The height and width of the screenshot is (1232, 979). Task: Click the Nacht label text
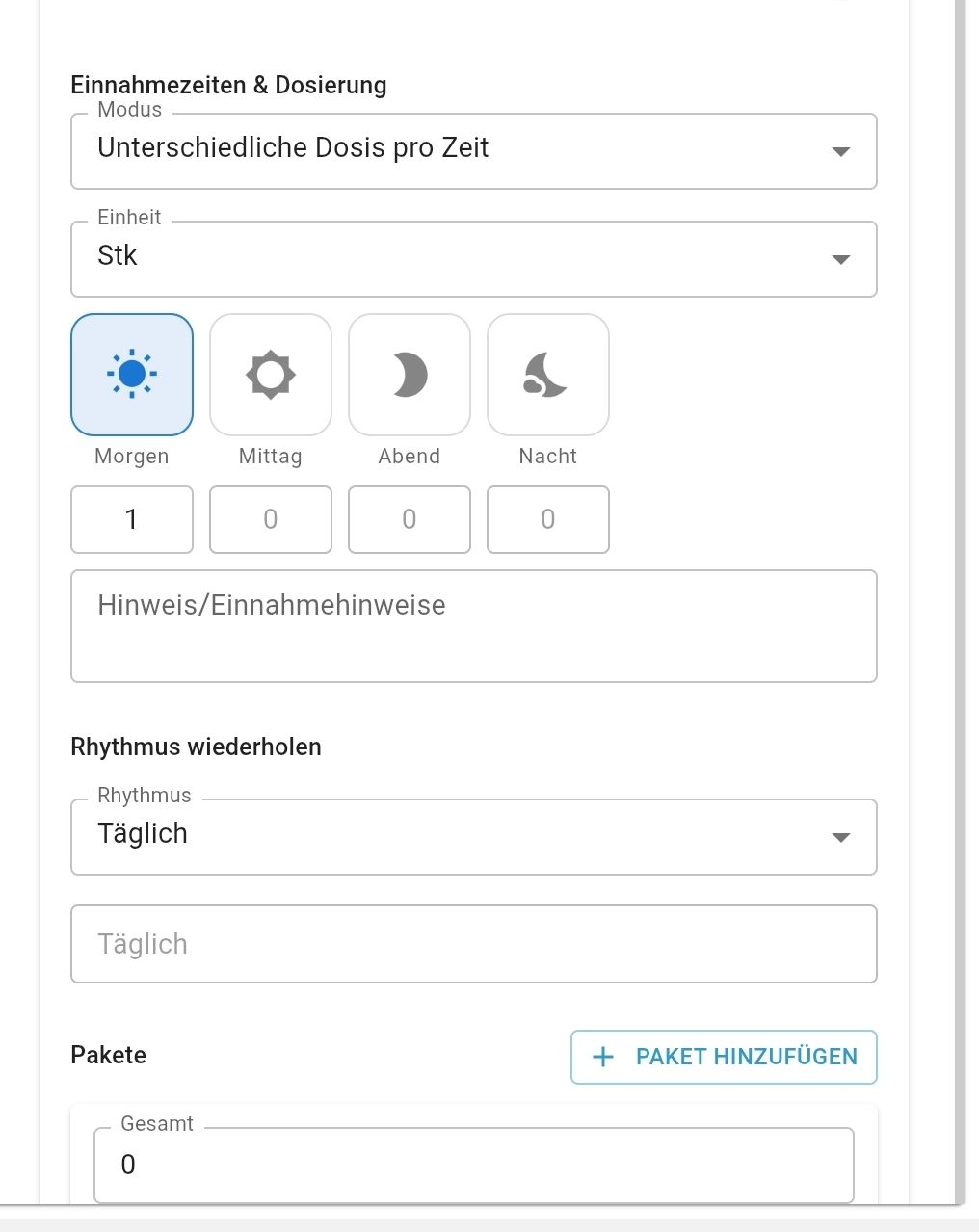point(548,457)
